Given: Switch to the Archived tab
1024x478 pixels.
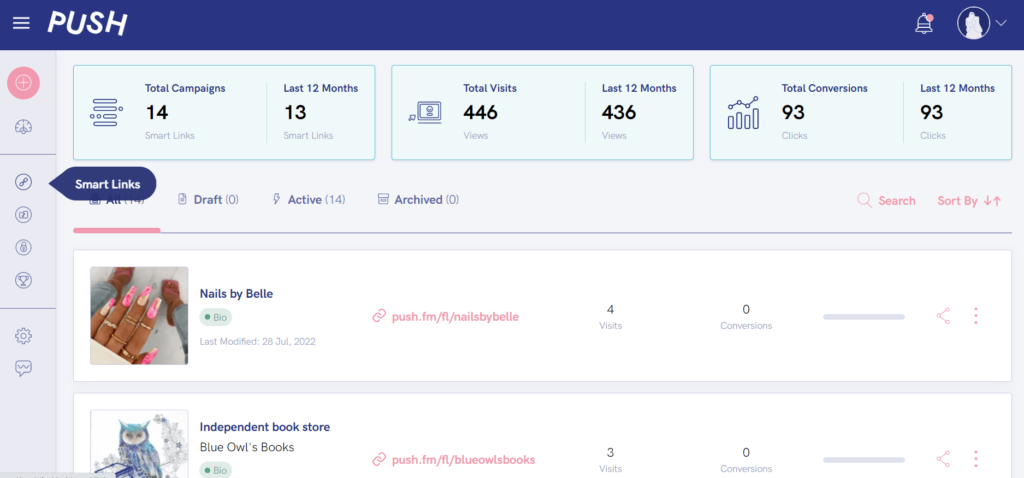Looking at the screenshot, I should pos(418,200).
